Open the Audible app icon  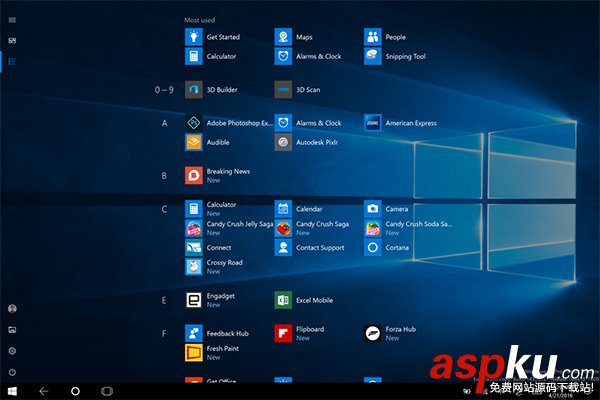[x=194, y=142]
